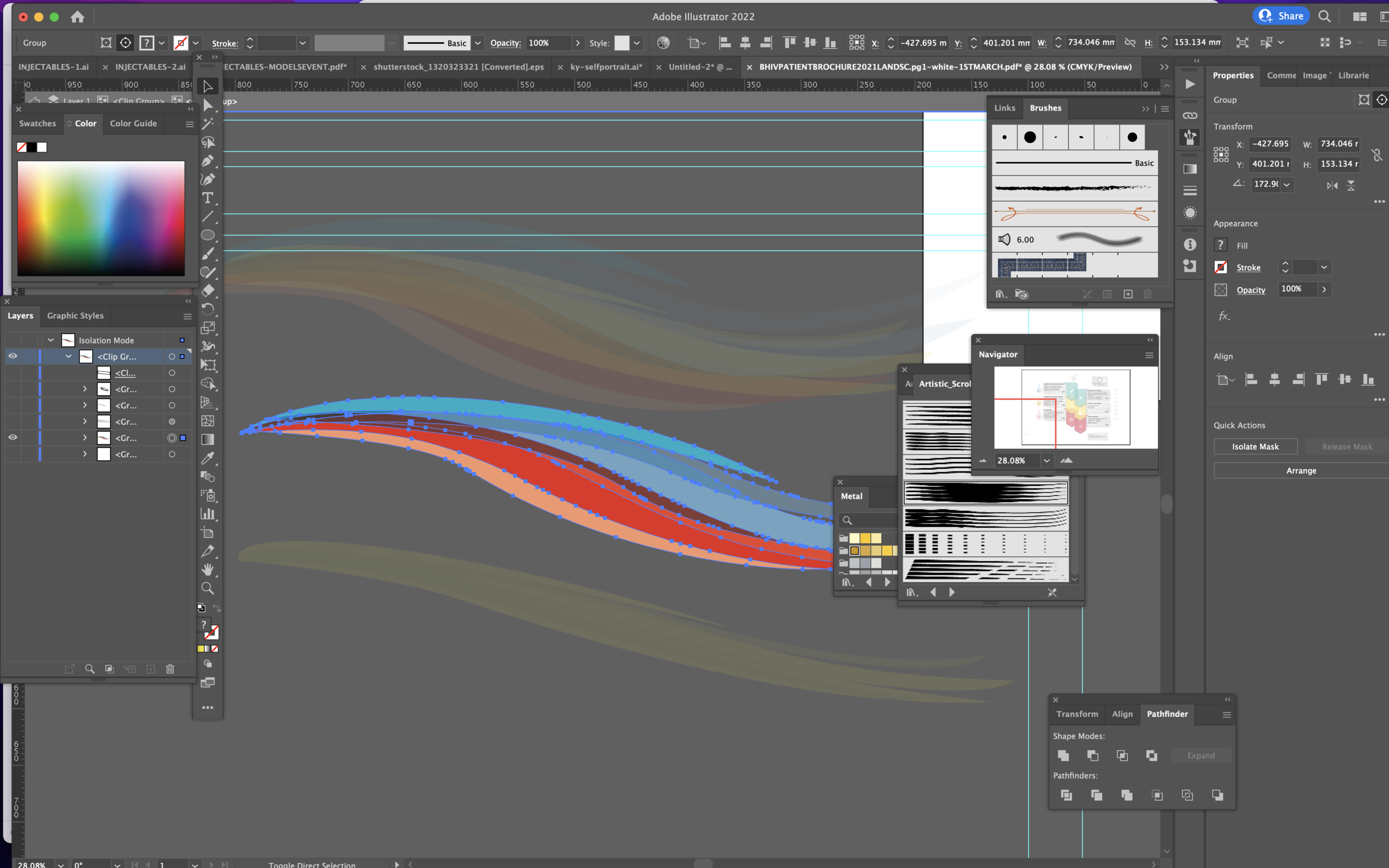
Task: Click the New Brush icon in Brushes panel
Action: coord(1128,294)
